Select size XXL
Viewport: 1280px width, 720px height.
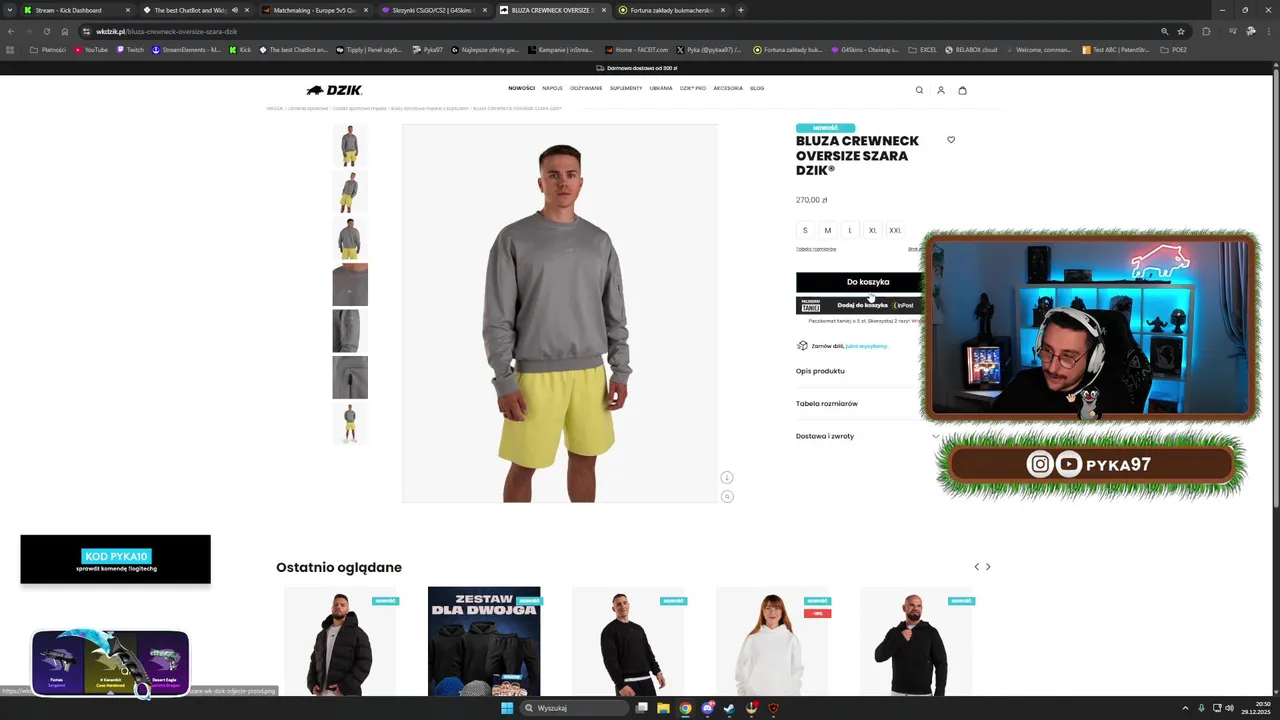pyautogui.click(x=895, y=230)
